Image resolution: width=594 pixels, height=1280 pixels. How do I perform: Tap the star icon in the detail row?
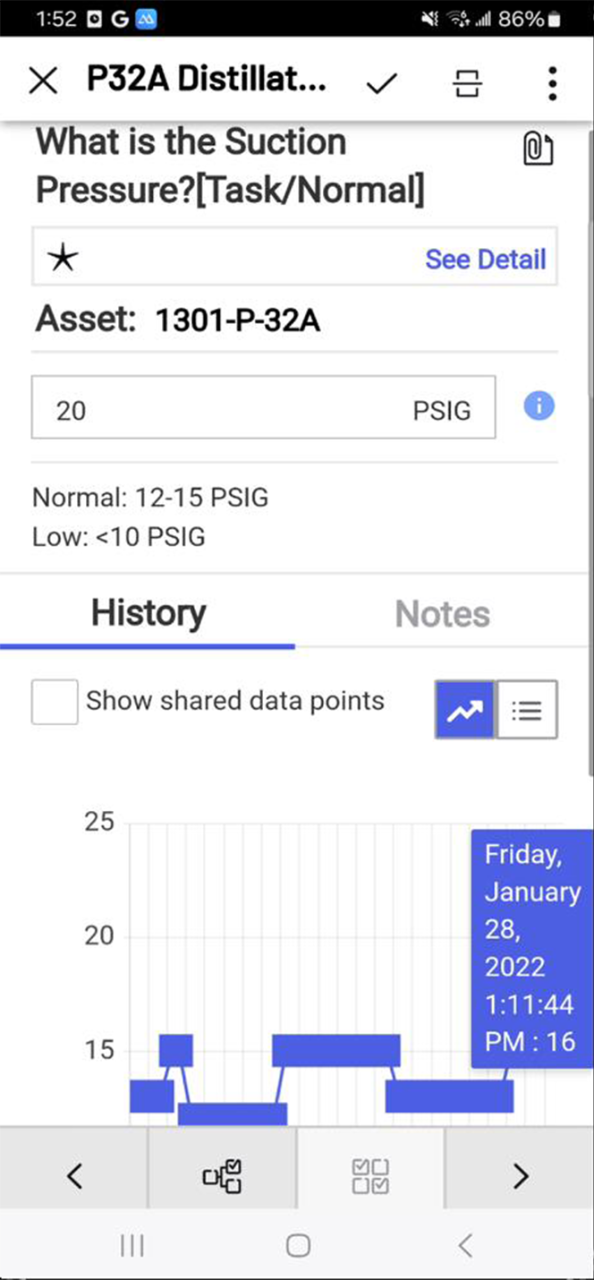[x=63, y=258]
